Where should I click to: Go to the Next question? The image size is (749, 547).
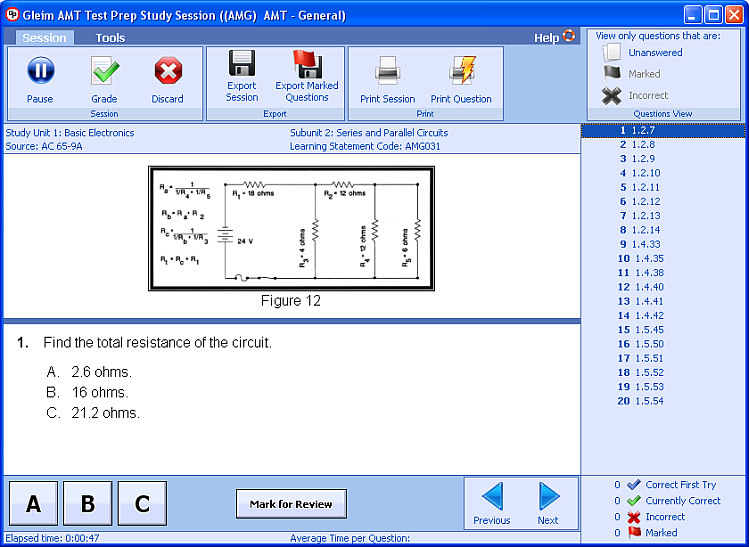point(548,502)
